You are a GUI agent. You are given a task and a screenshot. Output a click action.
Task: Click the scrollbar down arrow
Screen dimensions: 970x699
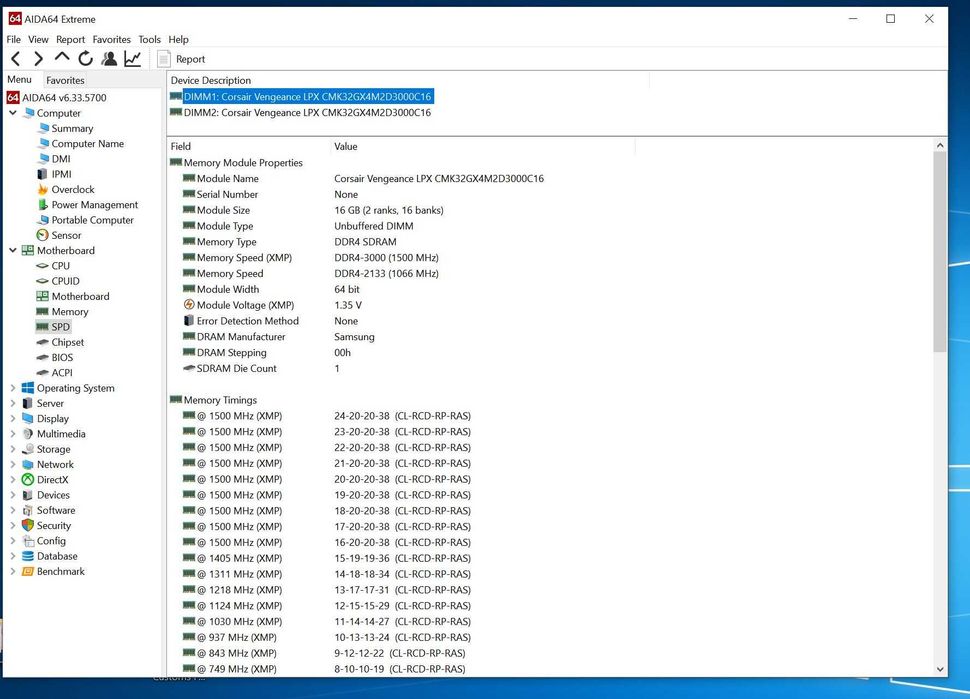(940, 669)
